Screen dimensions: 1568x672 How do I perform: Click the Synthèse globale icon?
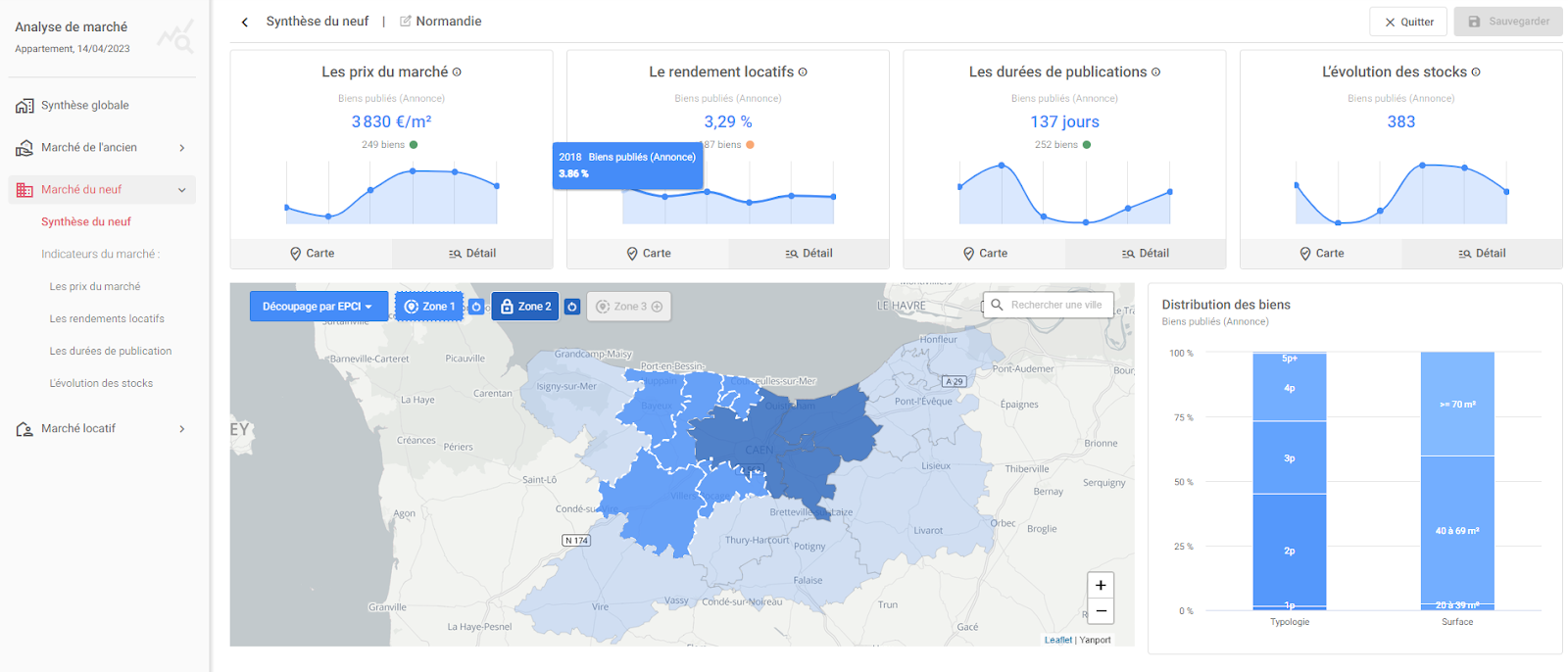[24, 106]
